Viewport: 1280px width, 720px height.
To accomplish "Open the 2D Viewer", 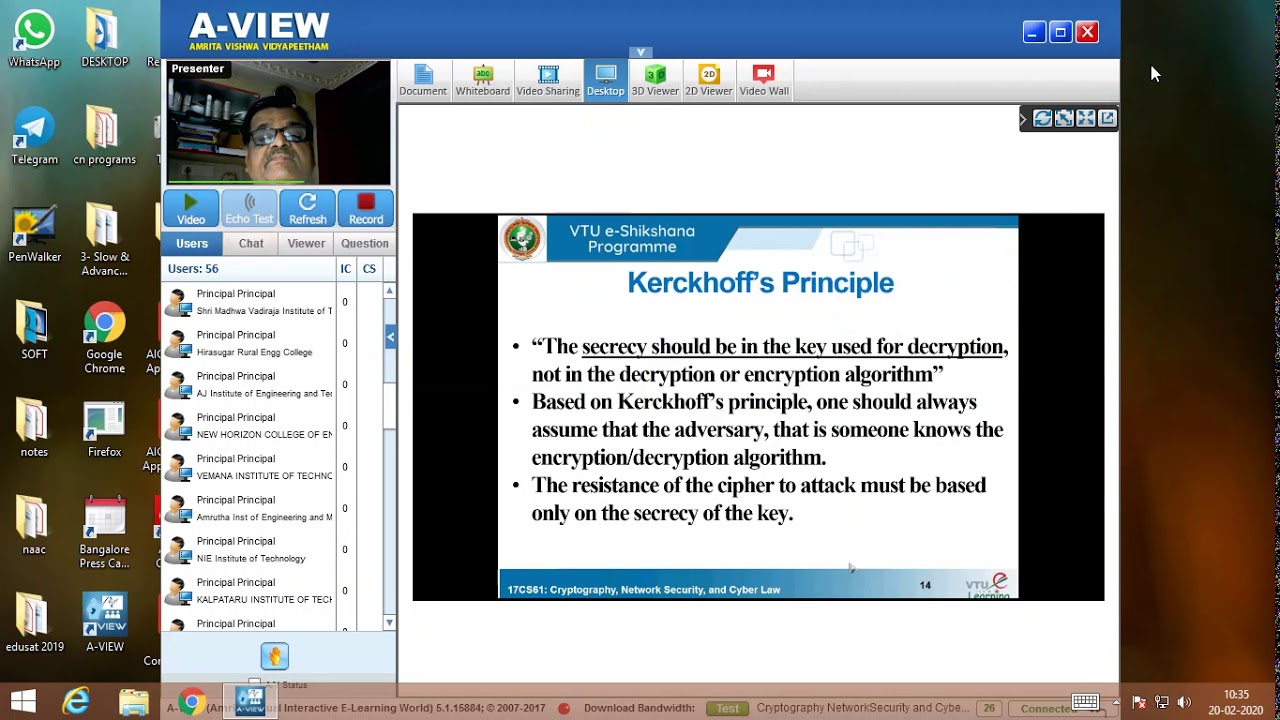I will (708, 80).
